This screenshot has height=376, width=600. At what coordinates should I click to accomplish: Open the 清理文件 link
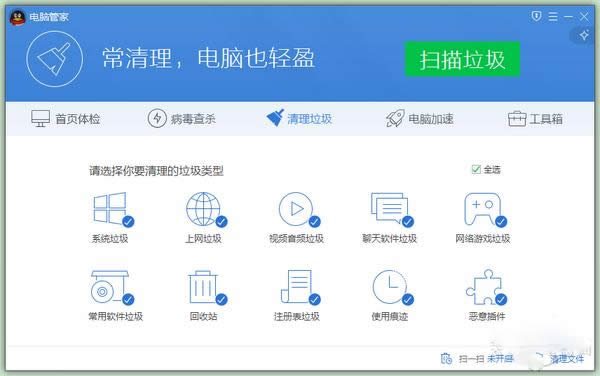[567, 359]
